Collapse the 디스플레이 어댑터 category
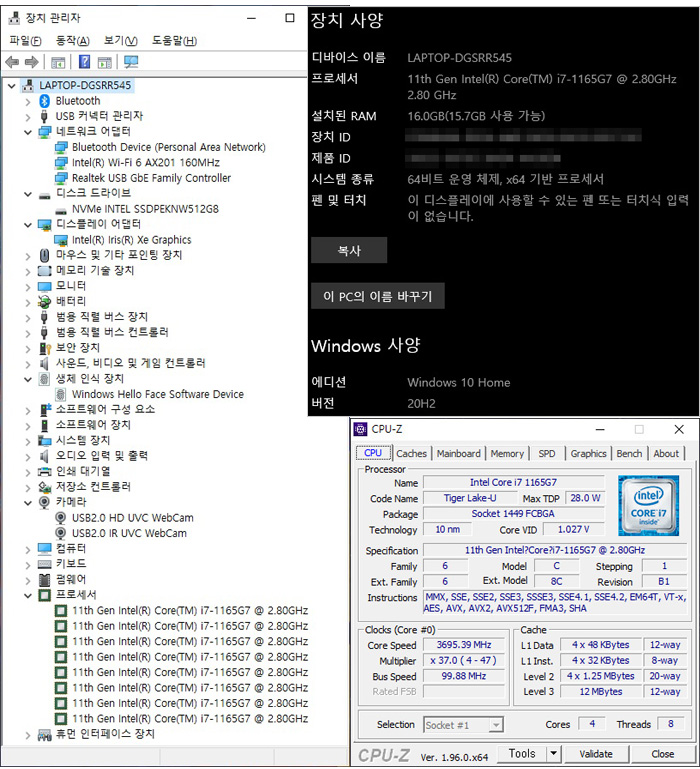 click(28, 225)
